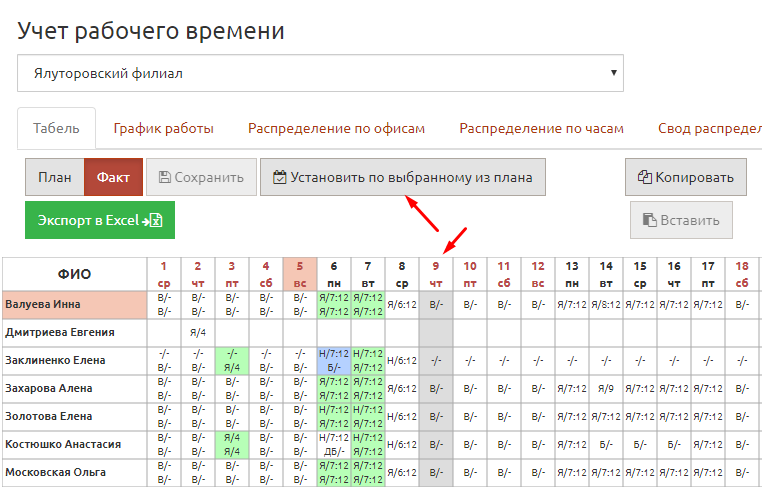Click Костюшко Анастасия's day 16 cell Б/-
Viewport: 762px width, 495px height.
[674, 444]
